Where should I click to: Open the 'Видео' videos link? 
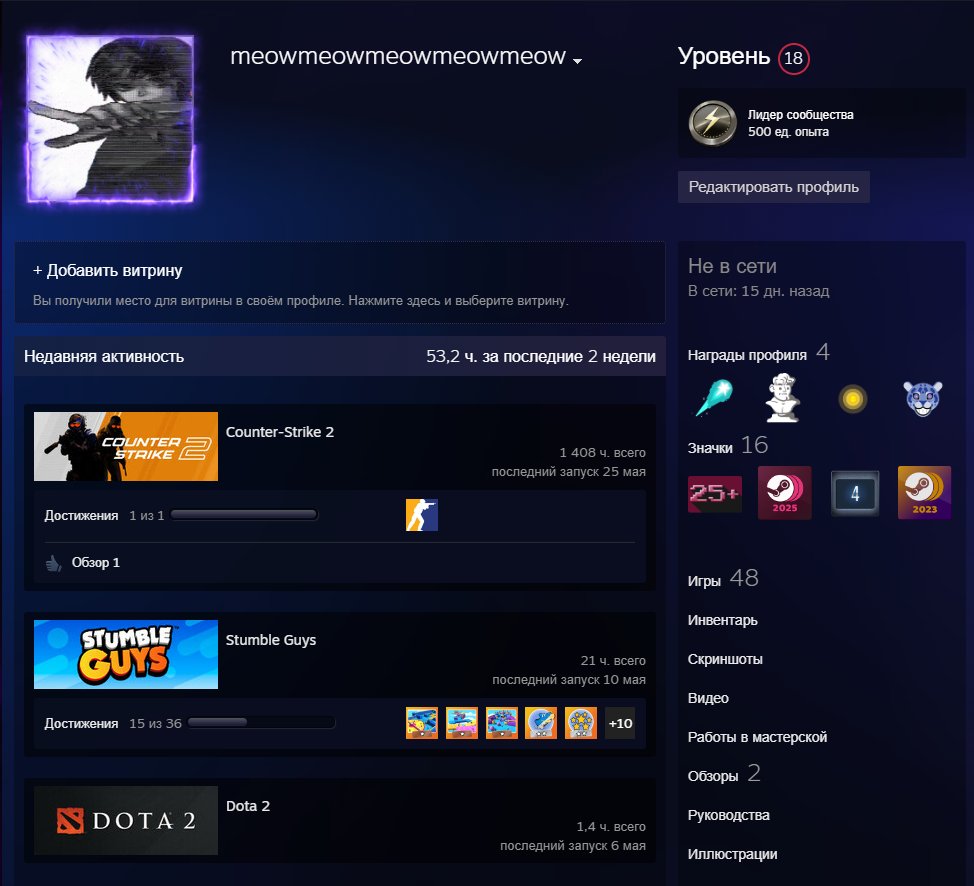coord(708,698)
